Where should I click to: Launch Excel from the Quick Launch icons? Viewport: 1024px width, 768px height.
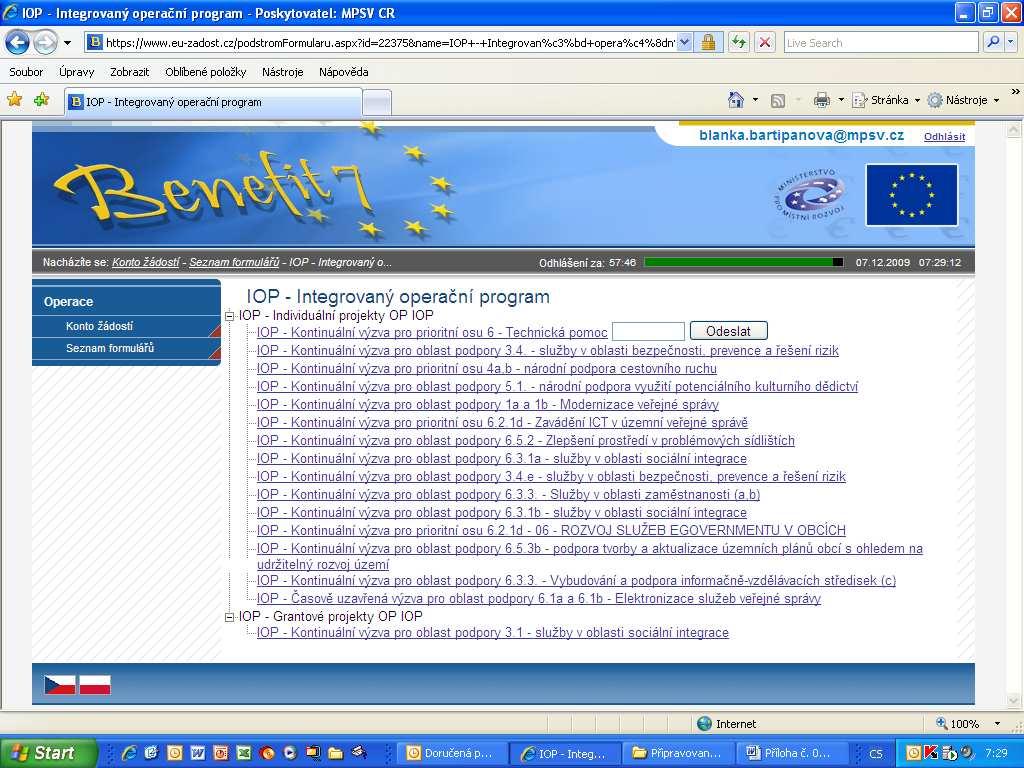coord(244,753)
